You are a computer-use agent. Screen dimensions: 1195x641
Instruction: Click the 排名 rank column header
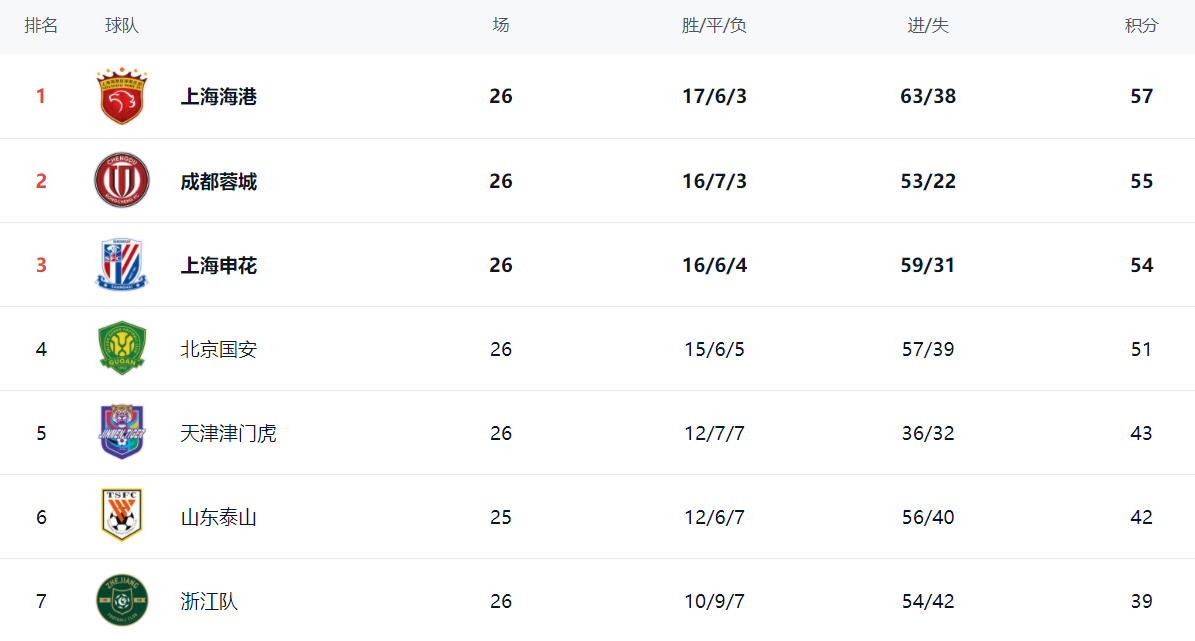(41, 26)
